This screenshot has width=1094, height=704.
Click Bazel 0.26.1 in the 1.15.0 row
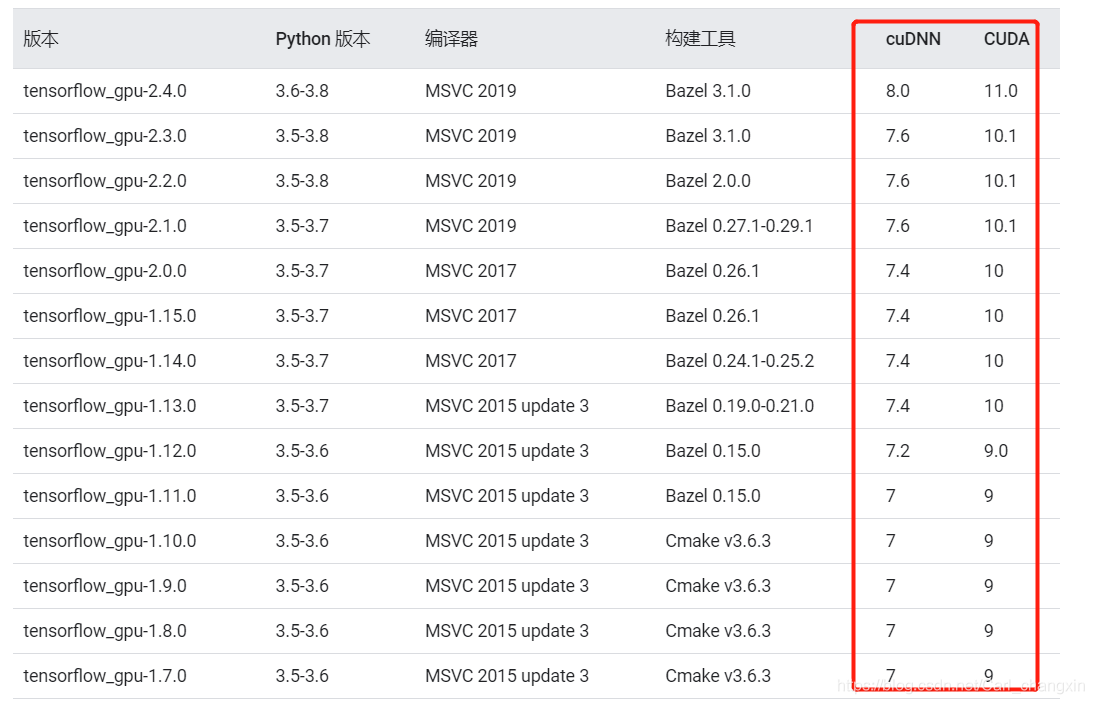(x=712, y=316)
